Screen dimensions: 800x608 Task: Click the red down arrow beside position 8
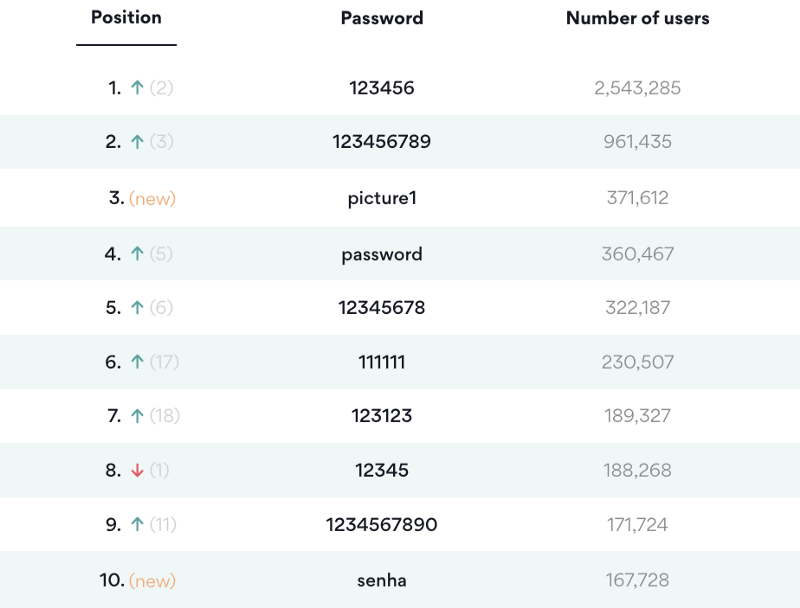pyautogui.click(x=138, y=470)
